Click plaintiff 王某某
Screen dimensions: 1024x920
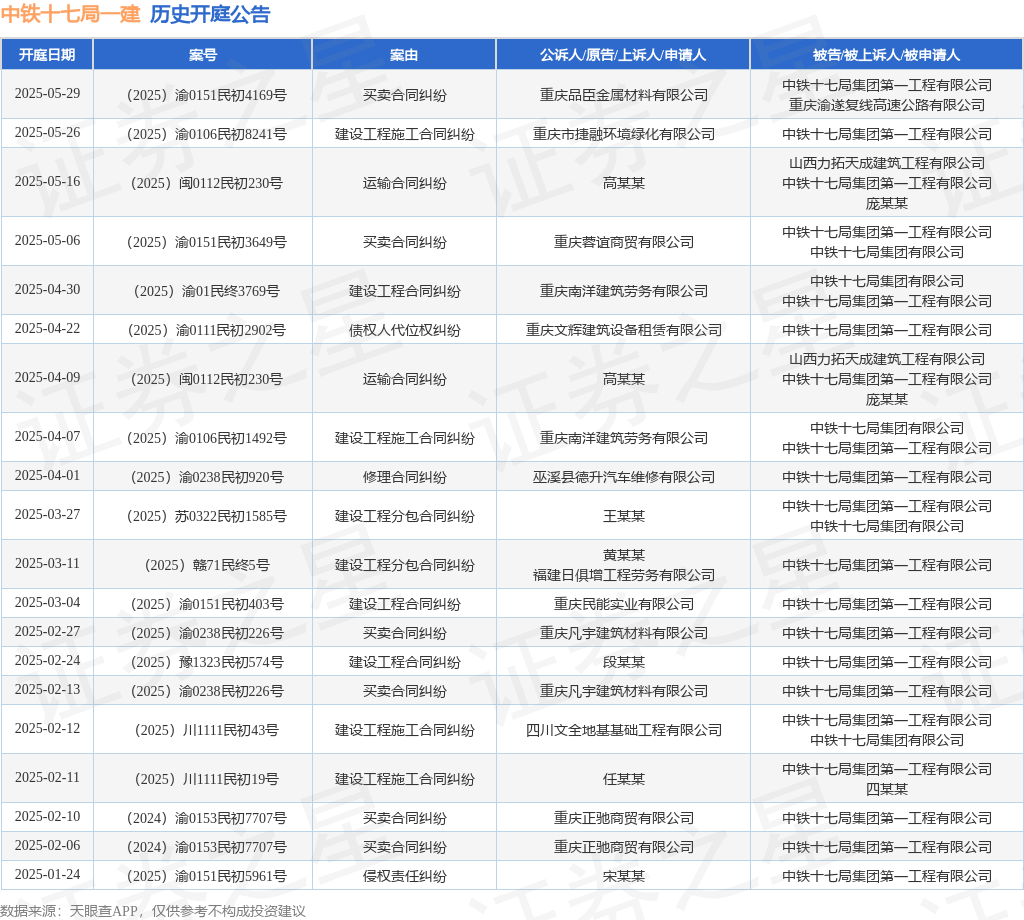(624, 516)
